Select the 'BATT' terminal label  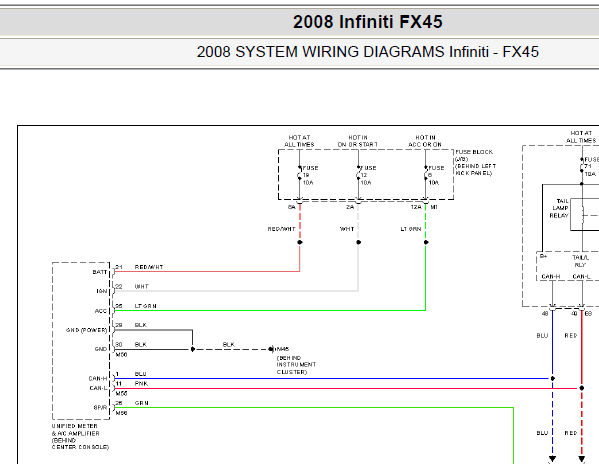click(x=100, y=272)
